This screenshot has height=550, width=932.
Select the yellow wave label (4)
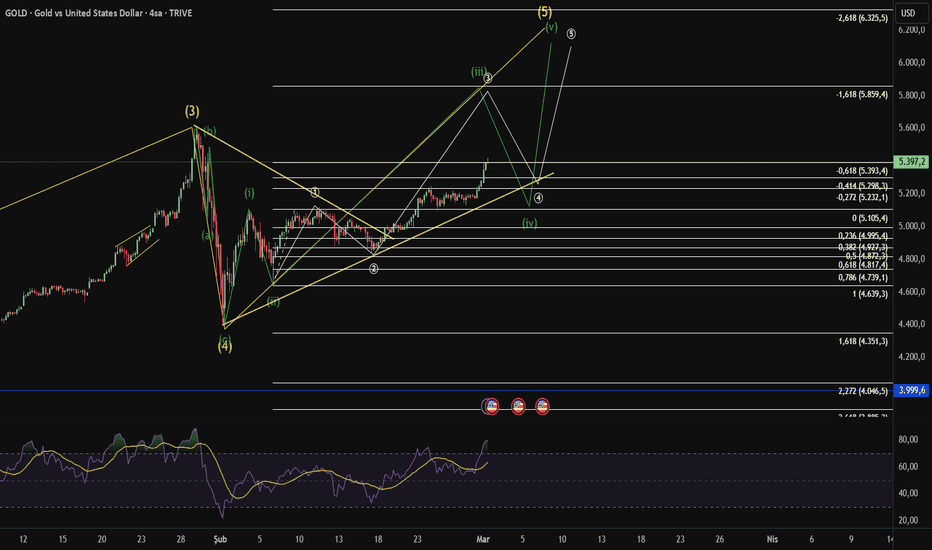[x=225, y=345]
